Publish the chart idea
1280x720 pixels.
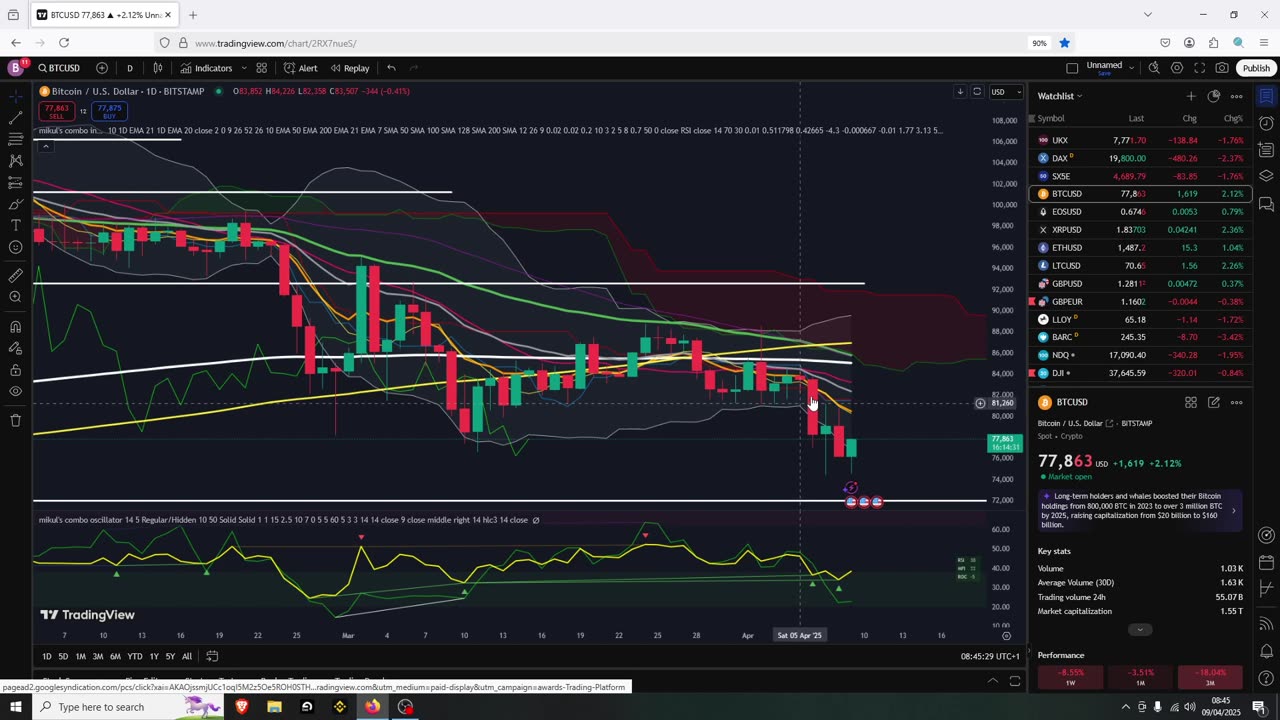point(1256,68)
